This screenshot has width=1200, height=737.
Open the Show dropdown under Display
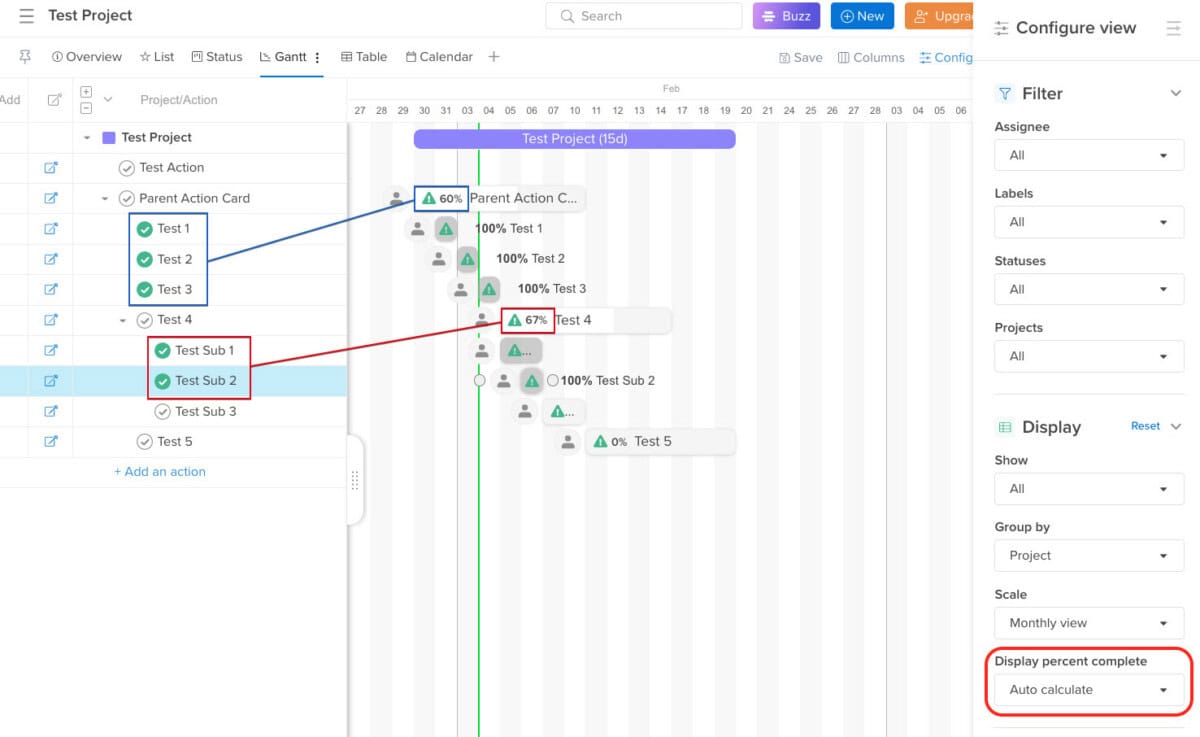[x=1089, y=489]
